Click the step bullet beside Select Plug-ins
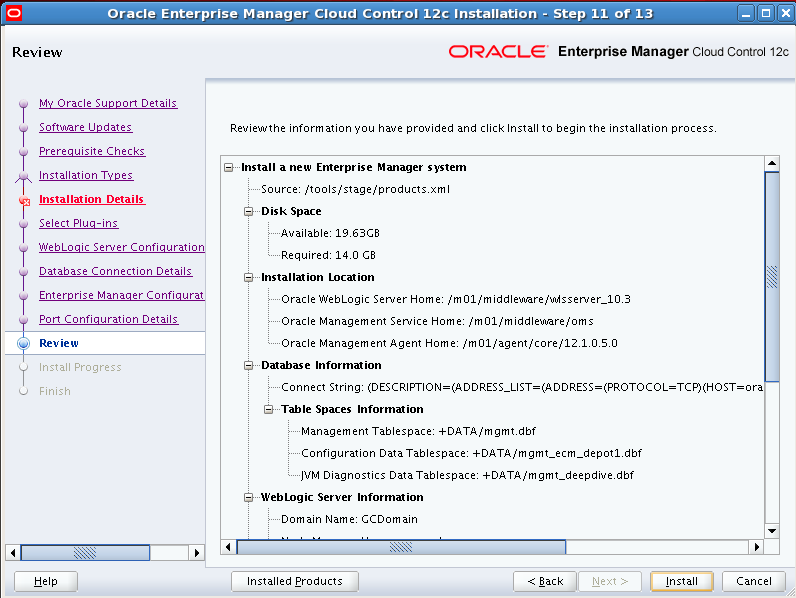The width and height of the screenshot is (796, 598). pos(23,224)
